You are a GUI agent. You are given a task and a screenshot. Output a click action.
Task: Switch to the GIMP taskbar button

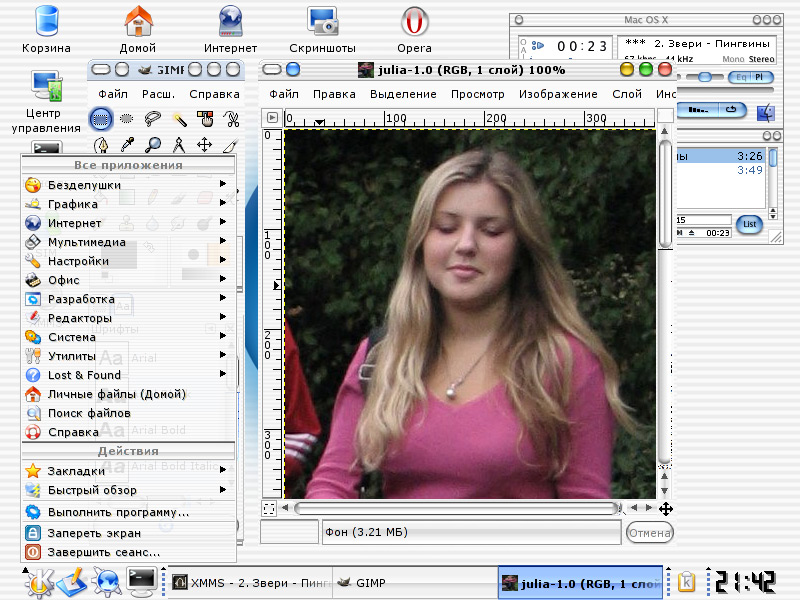click(x=415, y=583)
